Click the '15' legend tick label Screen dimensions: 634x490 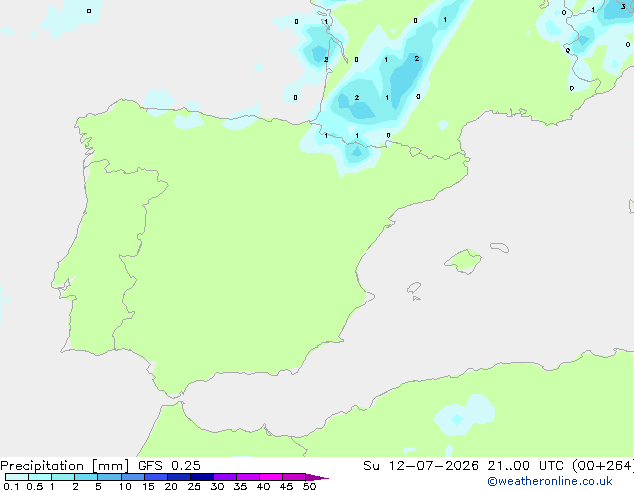tap(148, 486)
